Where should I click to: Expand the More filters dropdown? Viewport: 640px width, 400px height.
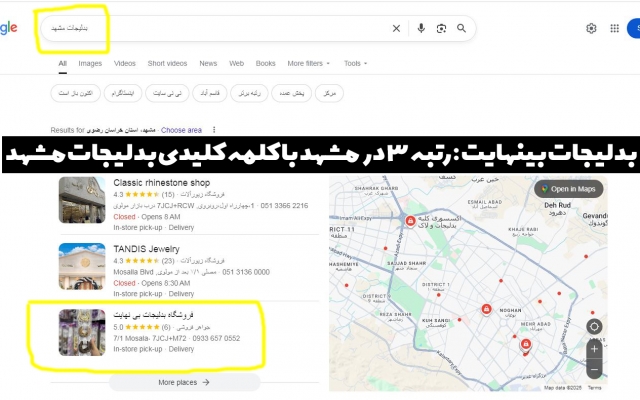coord(310,63)
